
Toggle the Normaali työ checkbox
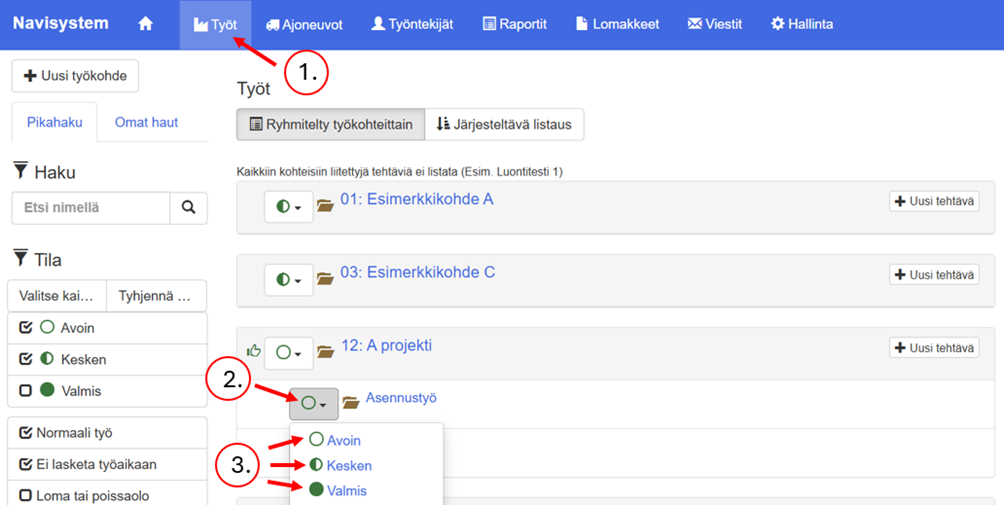26,433
